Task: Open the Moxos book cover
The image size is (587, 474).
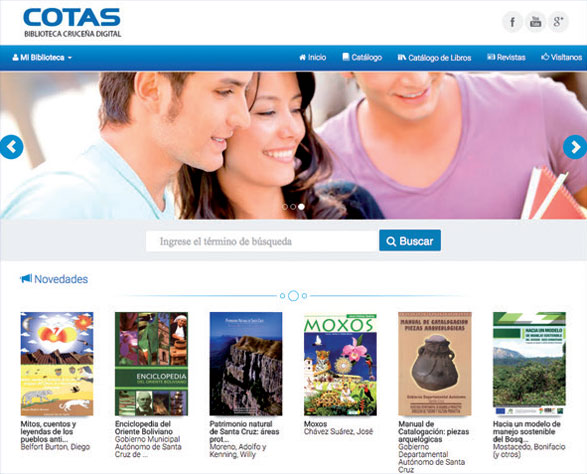Action: pyautogui.click(x=340, y=364)
